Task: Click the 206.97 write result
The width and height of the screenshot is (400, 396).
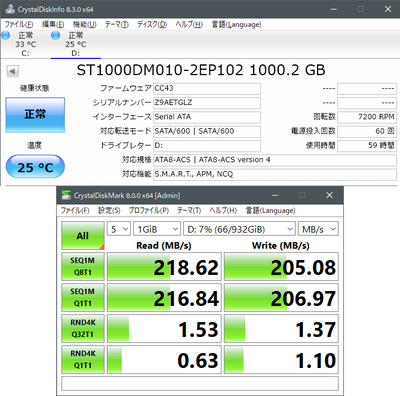Action: [281, 297]
